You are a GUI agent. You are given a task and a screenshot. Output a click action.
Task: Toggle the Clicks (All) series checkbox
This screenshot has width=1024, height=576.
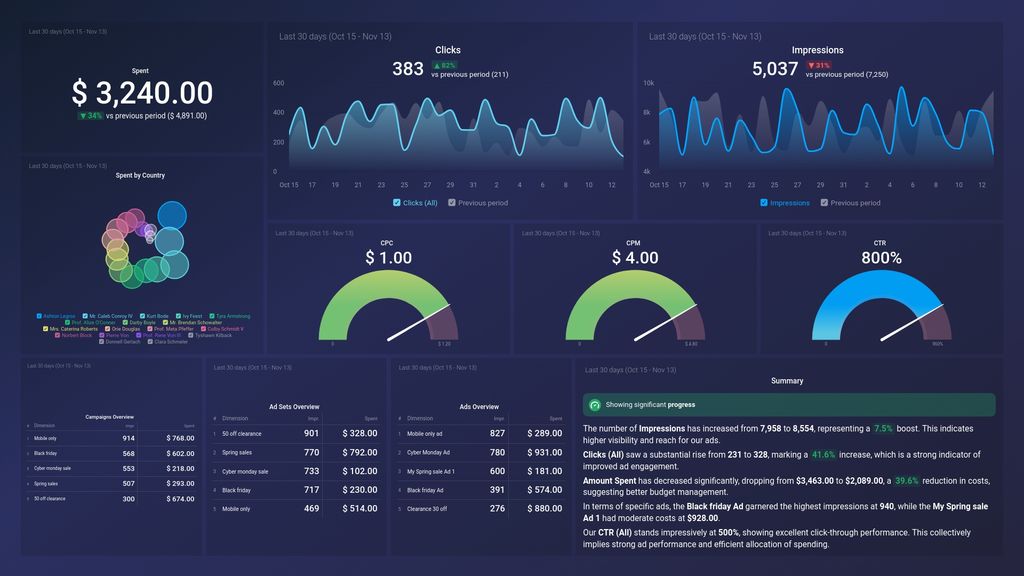396,203
